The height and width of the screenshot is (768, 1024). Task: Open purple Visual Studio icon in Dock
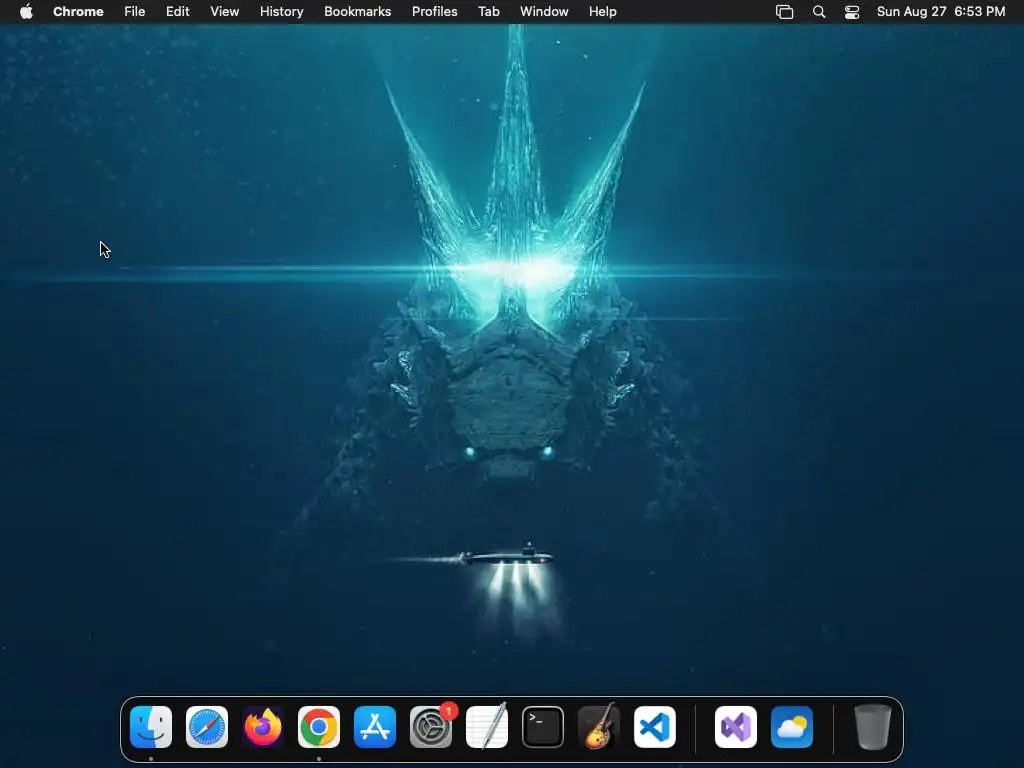click(736, 727)
